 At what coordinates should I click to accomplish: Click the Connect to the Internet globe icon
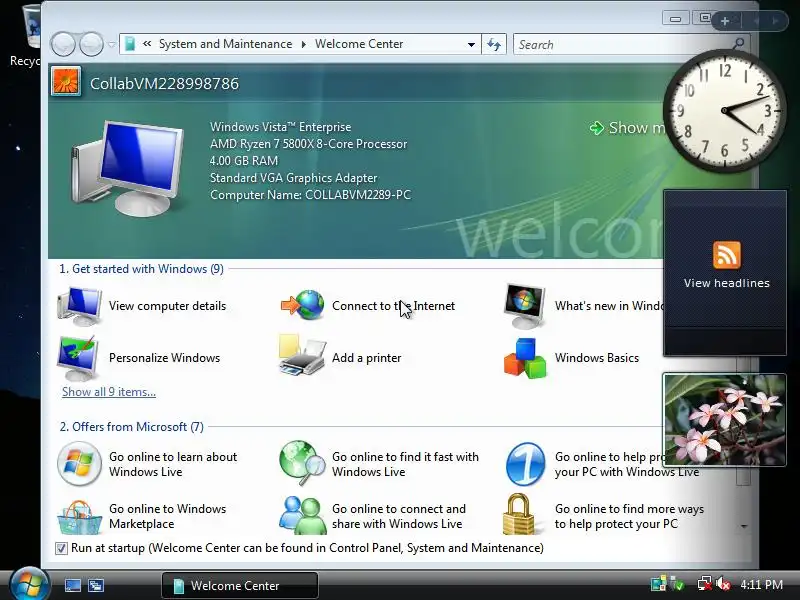[x=302, y=305]
